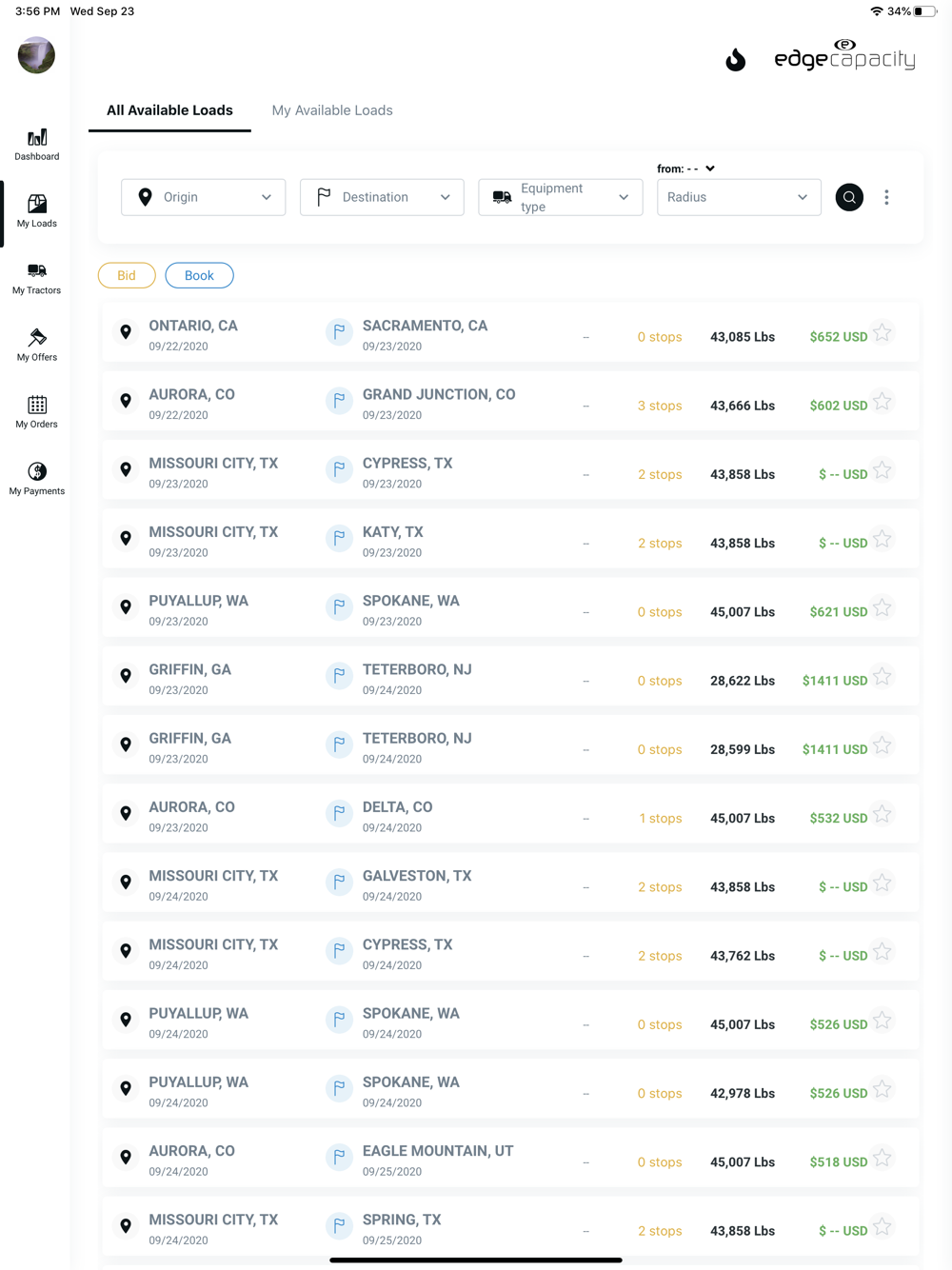Click 'GALVESTON, TX' destination text
Image resolution: width=952 pixels, height=1270 pixels.
(417, 876)
